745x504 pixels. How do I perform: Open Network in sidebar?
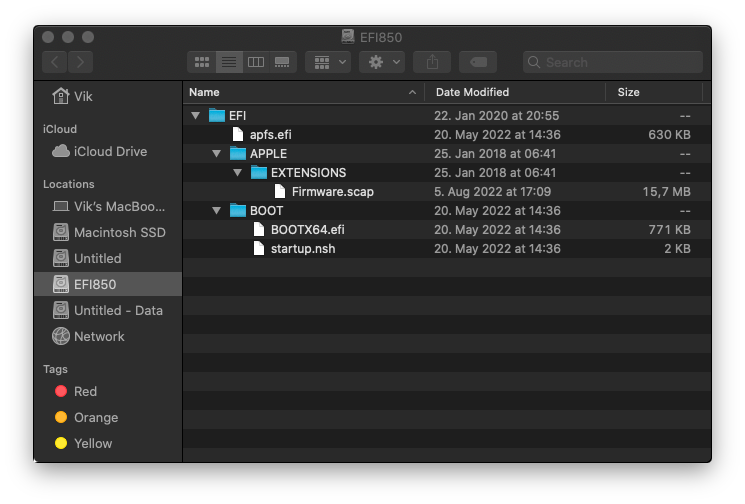click(x=108, y=336)
